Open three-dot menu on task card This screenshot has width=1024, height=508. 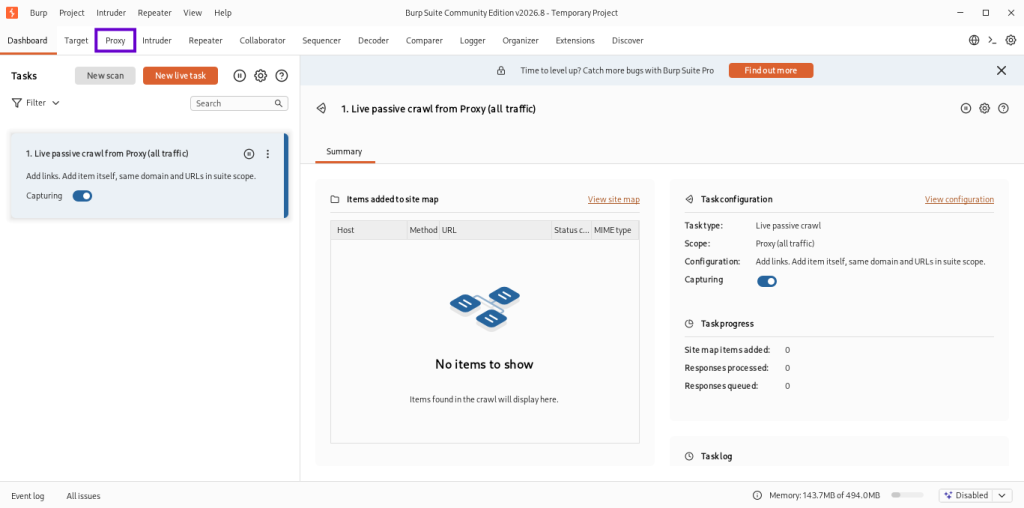click(268, 154)
